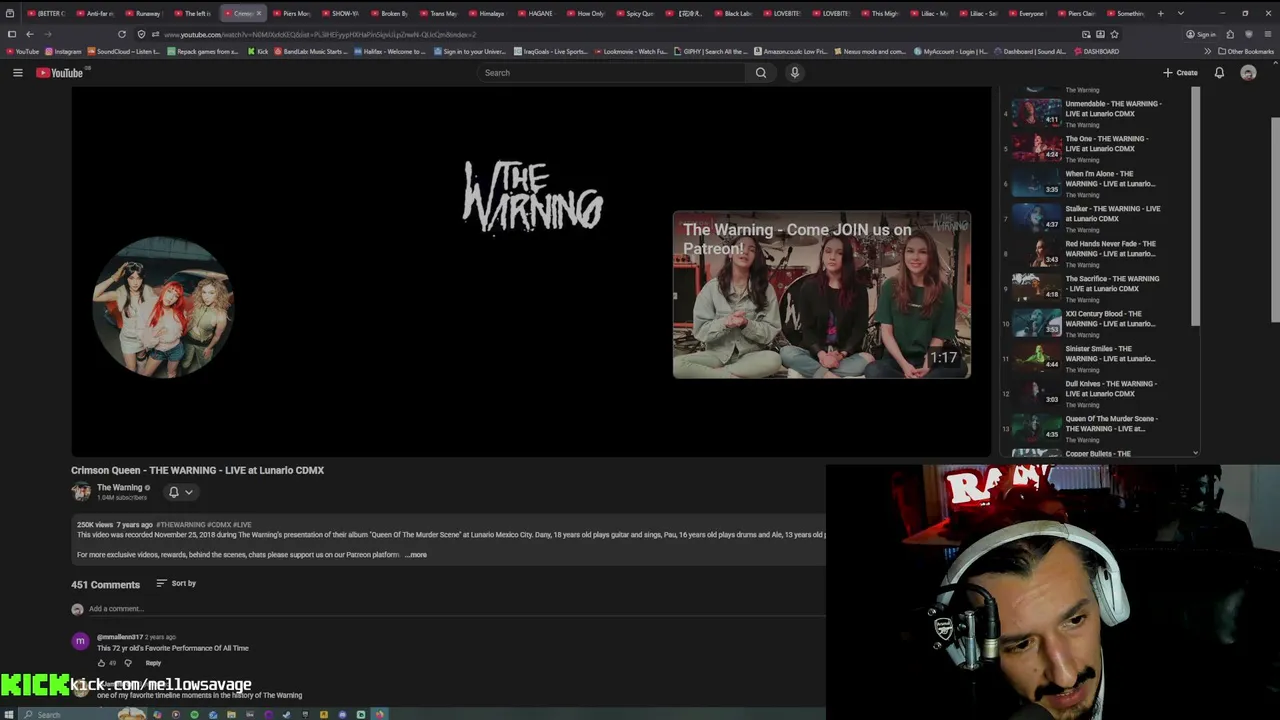Open the browser sidebar toggle icon
Screen dimensions: 1280x720
(11, 34)
